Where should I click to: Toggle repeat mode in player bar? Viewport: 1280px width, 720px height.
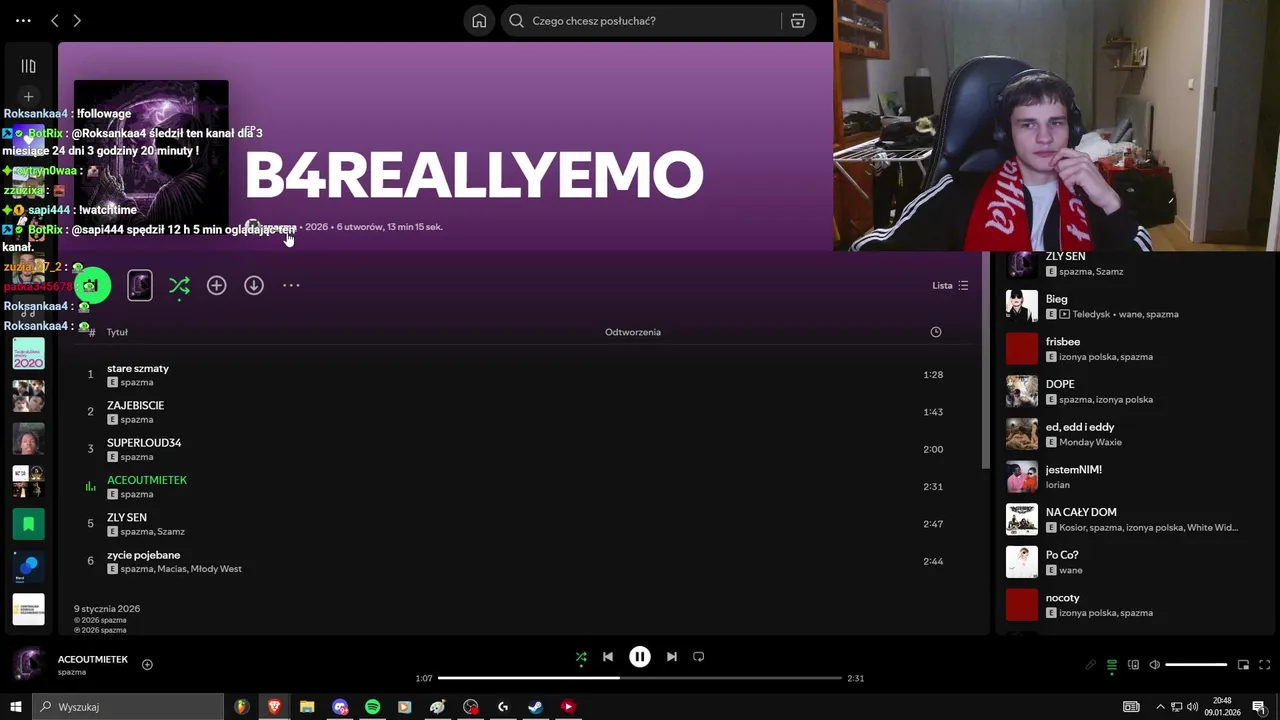pyautogui.click(x=699, y=657)
